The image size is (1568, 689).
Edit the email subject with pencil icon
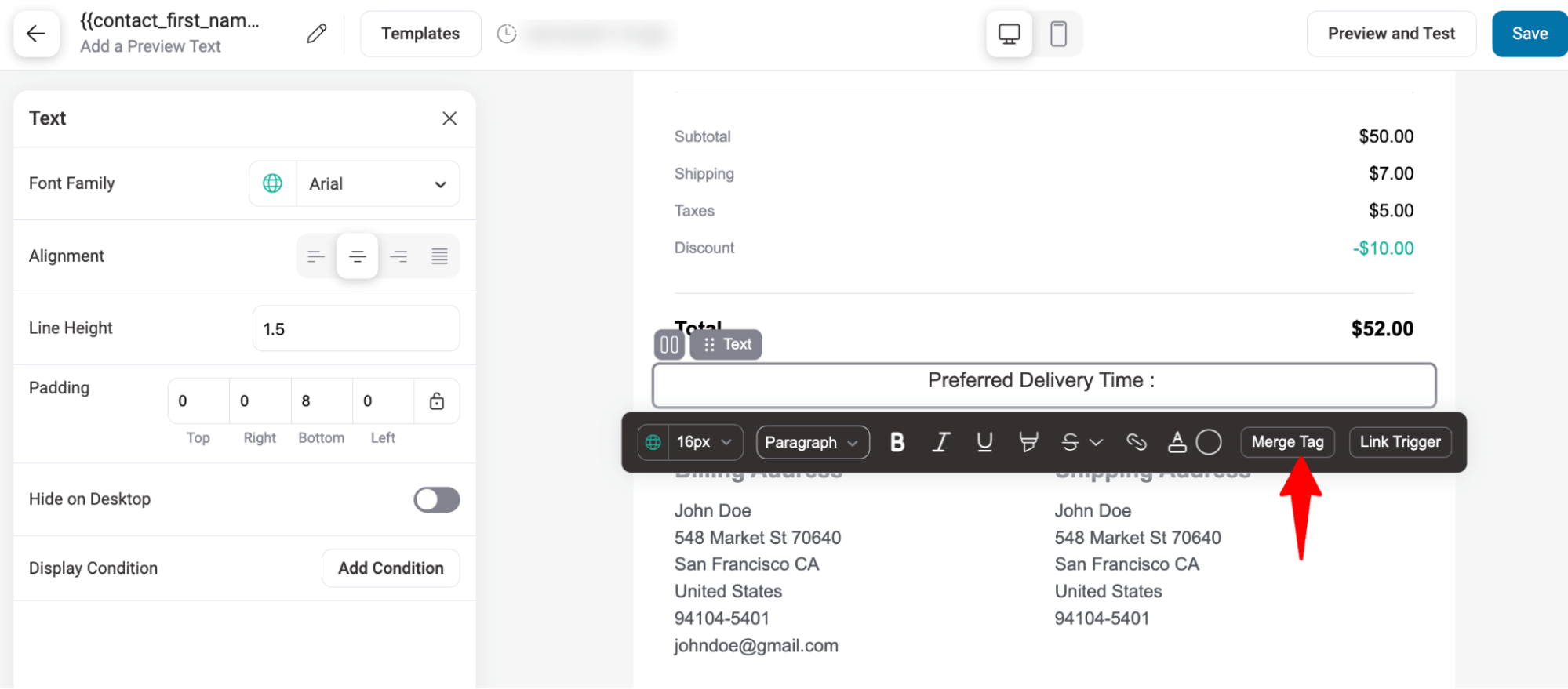[x=317, y=34]
